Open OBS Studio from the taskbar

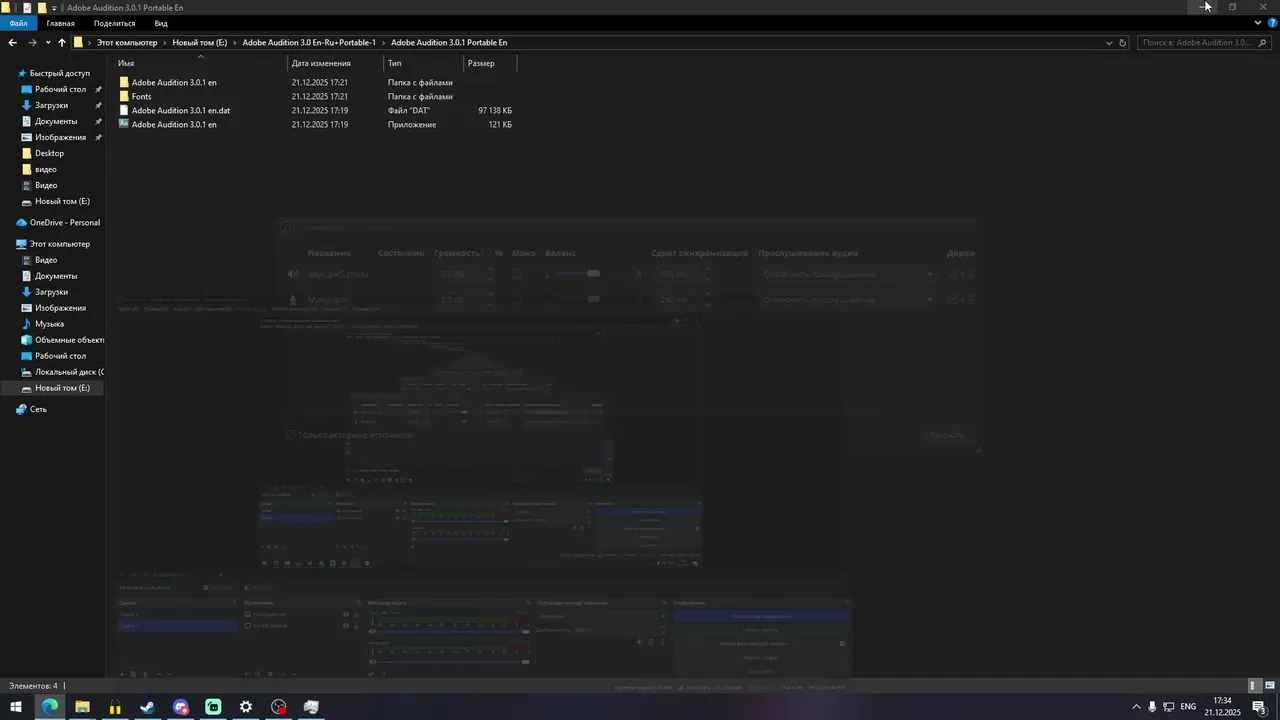pyautogui.click(x=279, y=707)
